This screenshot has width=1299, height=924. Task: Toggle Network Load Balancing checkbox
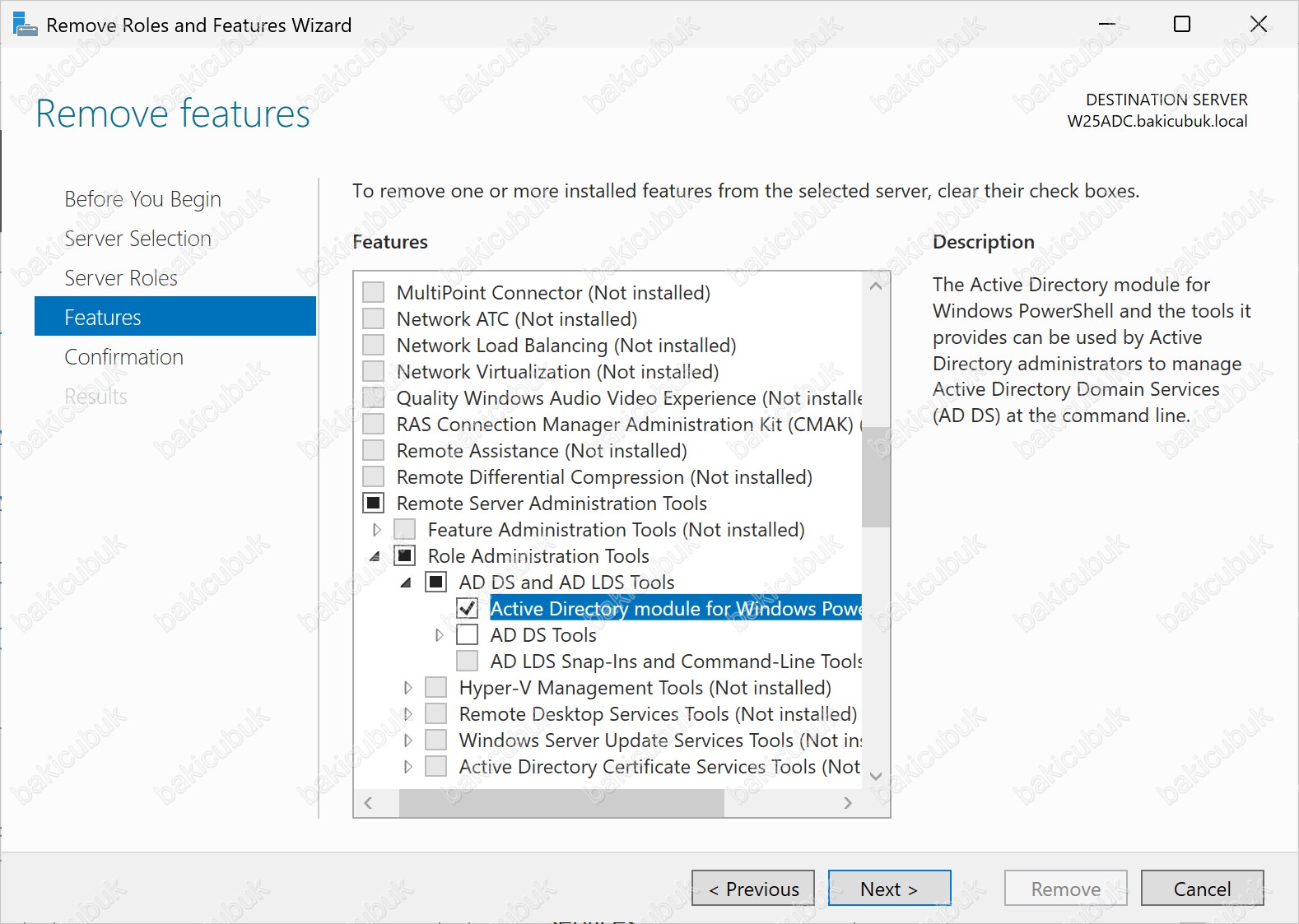click(374, 346)
